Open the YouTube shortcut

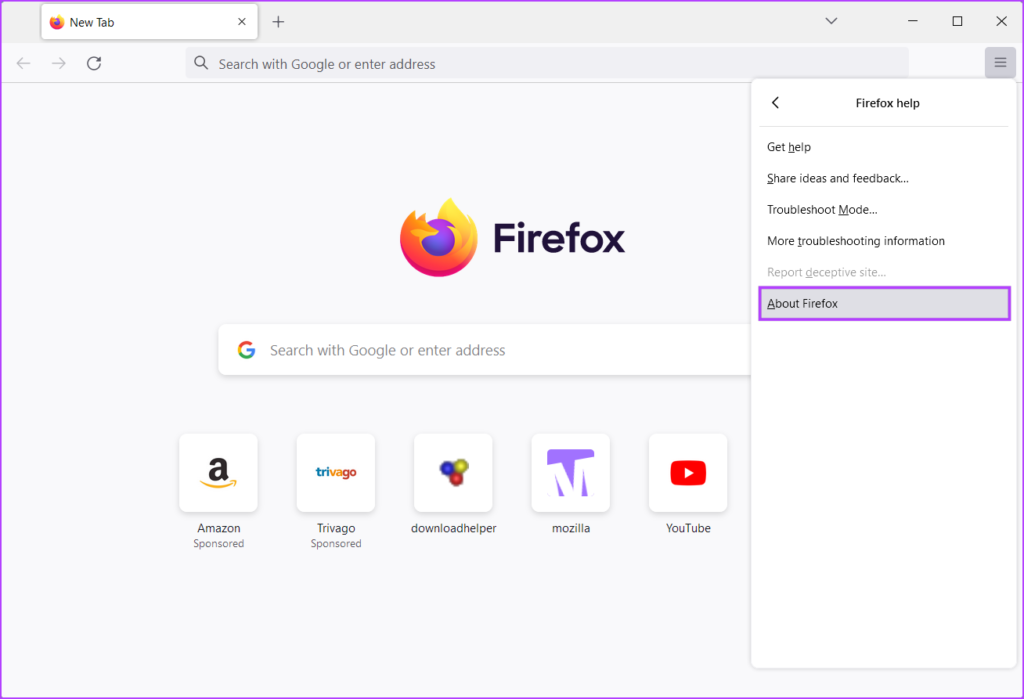[x=688, y=472]
